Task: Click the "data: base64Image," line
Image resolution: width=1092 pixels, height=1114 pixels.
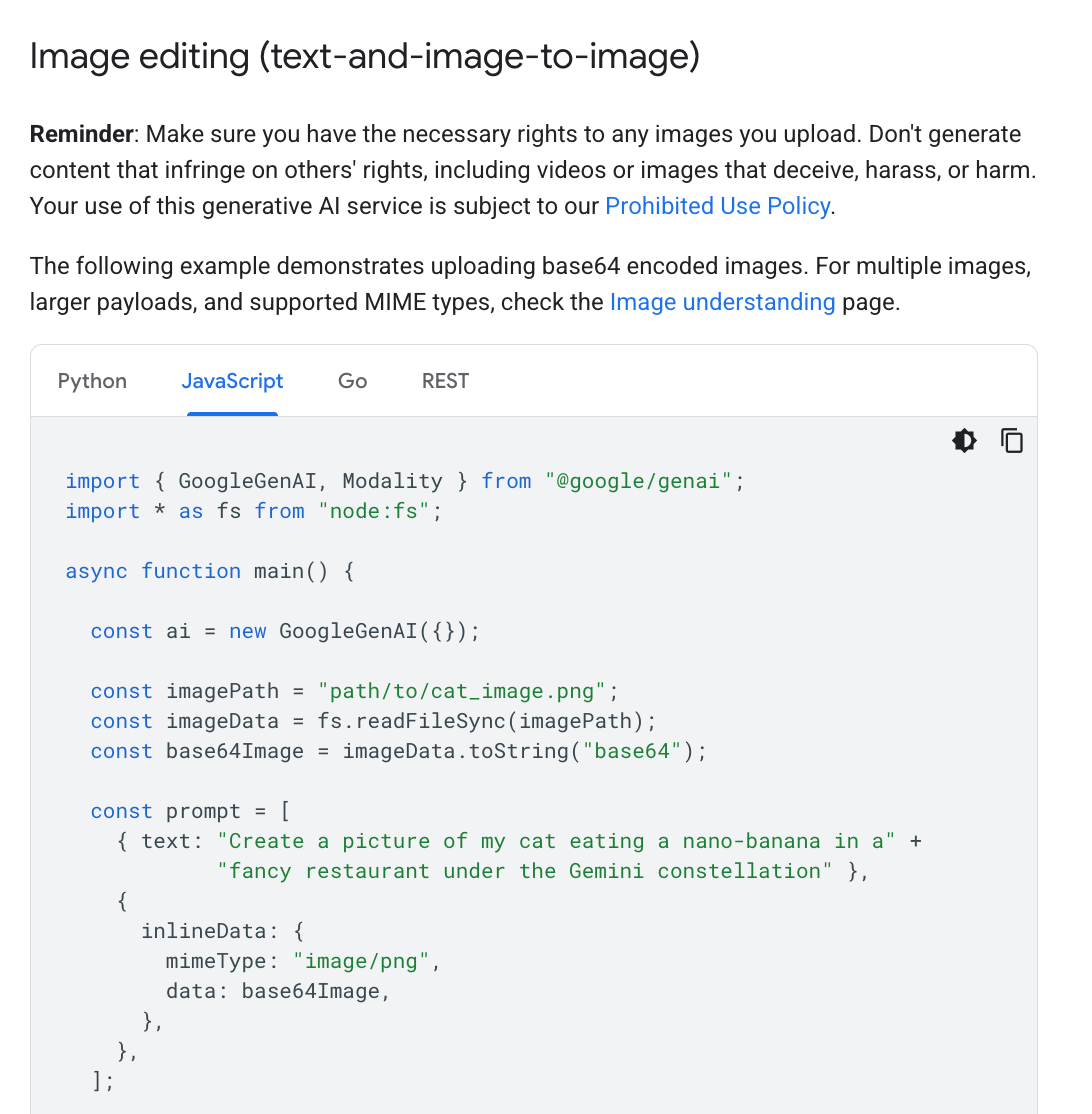Action: click(x=278, y=991)
